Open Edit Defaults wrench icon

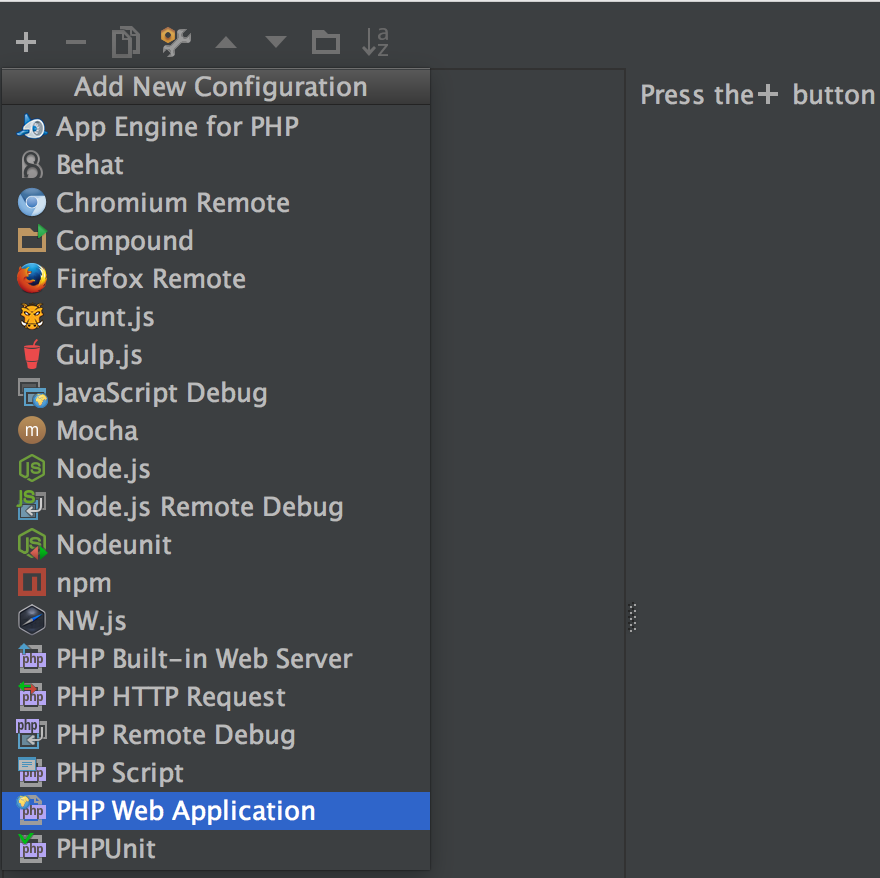coord(176,42)
